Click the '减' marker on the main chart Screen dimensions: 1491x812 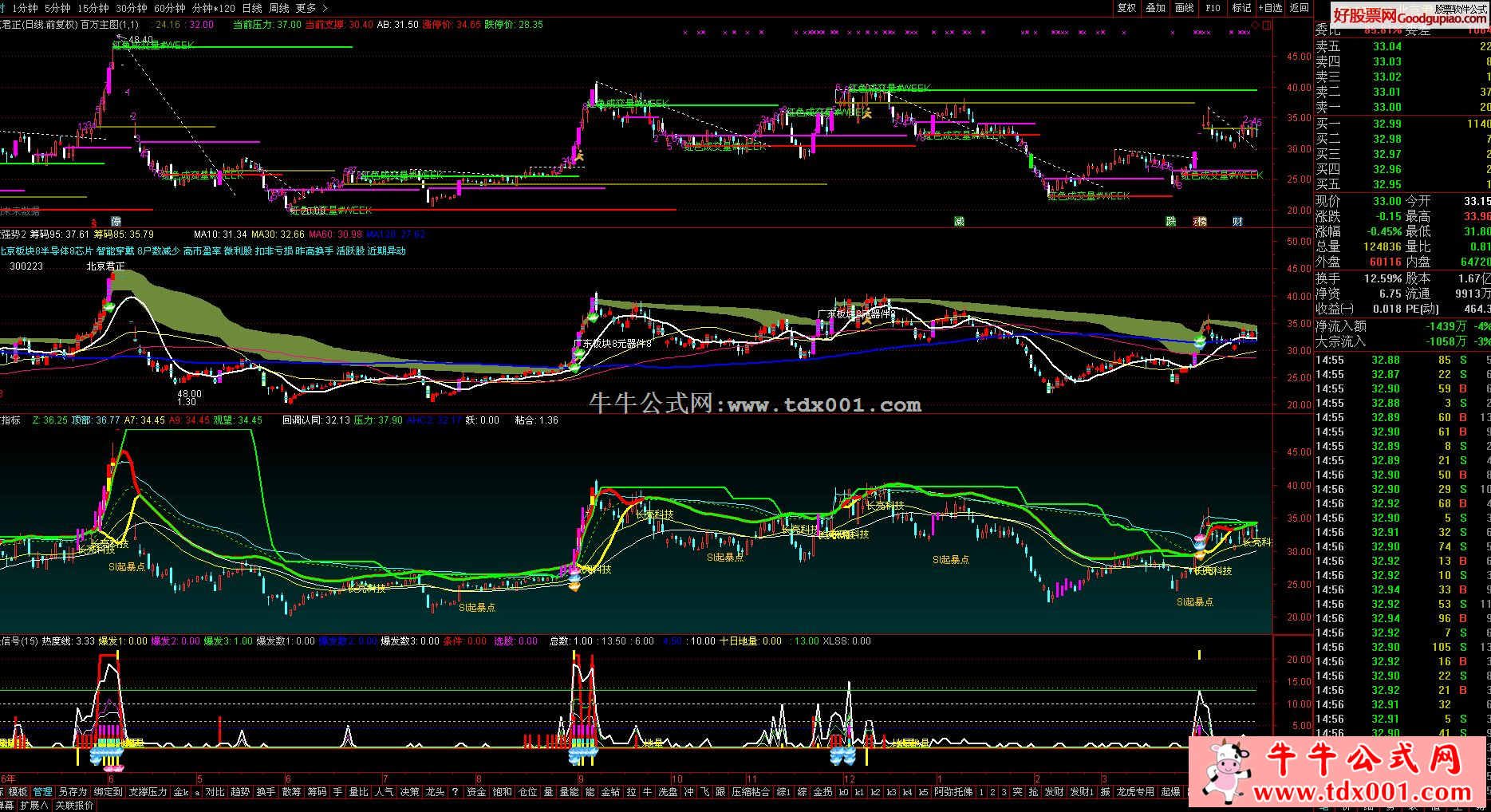[959, 221]
